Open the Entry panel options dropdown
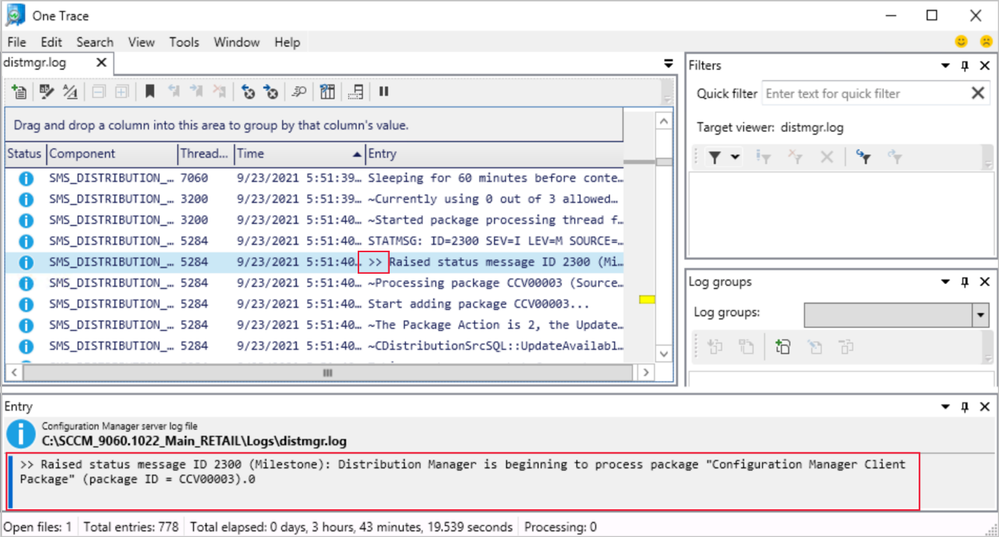 945,406
